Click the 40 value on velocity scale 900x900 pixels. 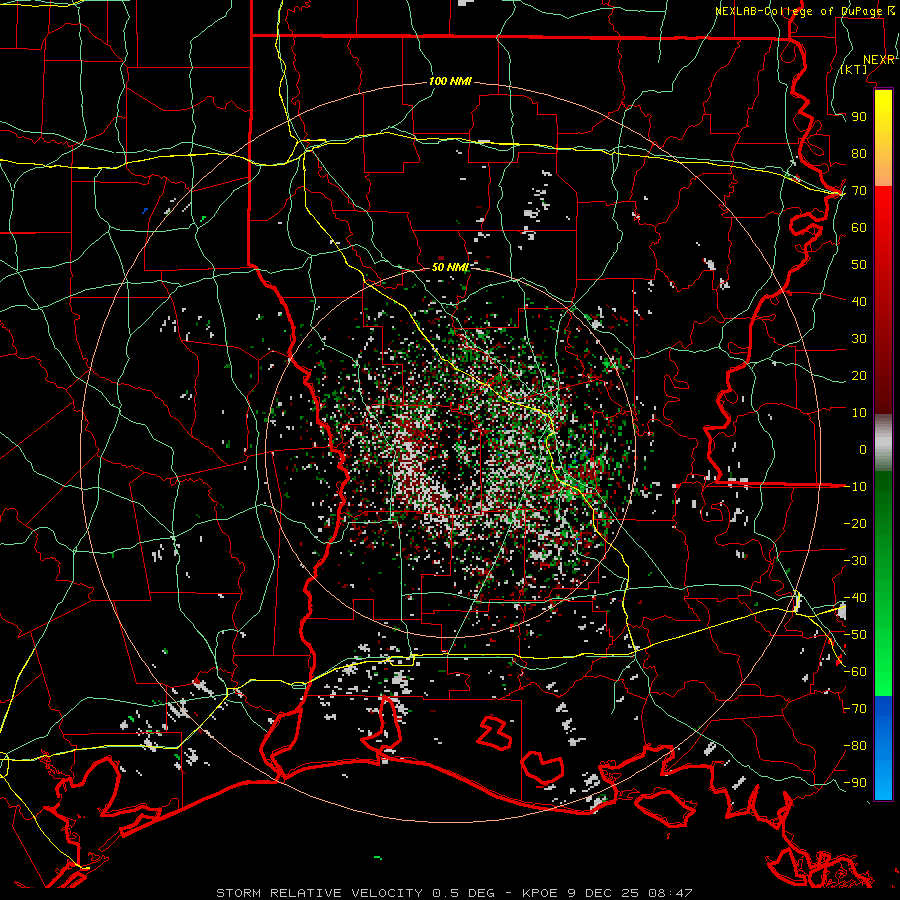coord(859,301)
